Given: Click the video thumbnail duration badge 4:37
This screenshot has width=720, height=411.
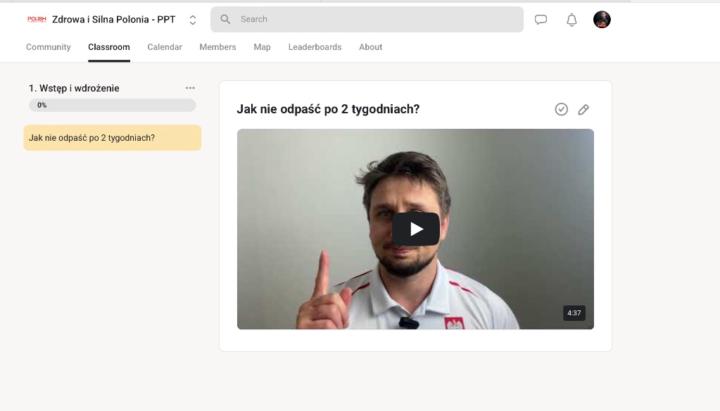Looking at the screenshot, I should point(574,313).
